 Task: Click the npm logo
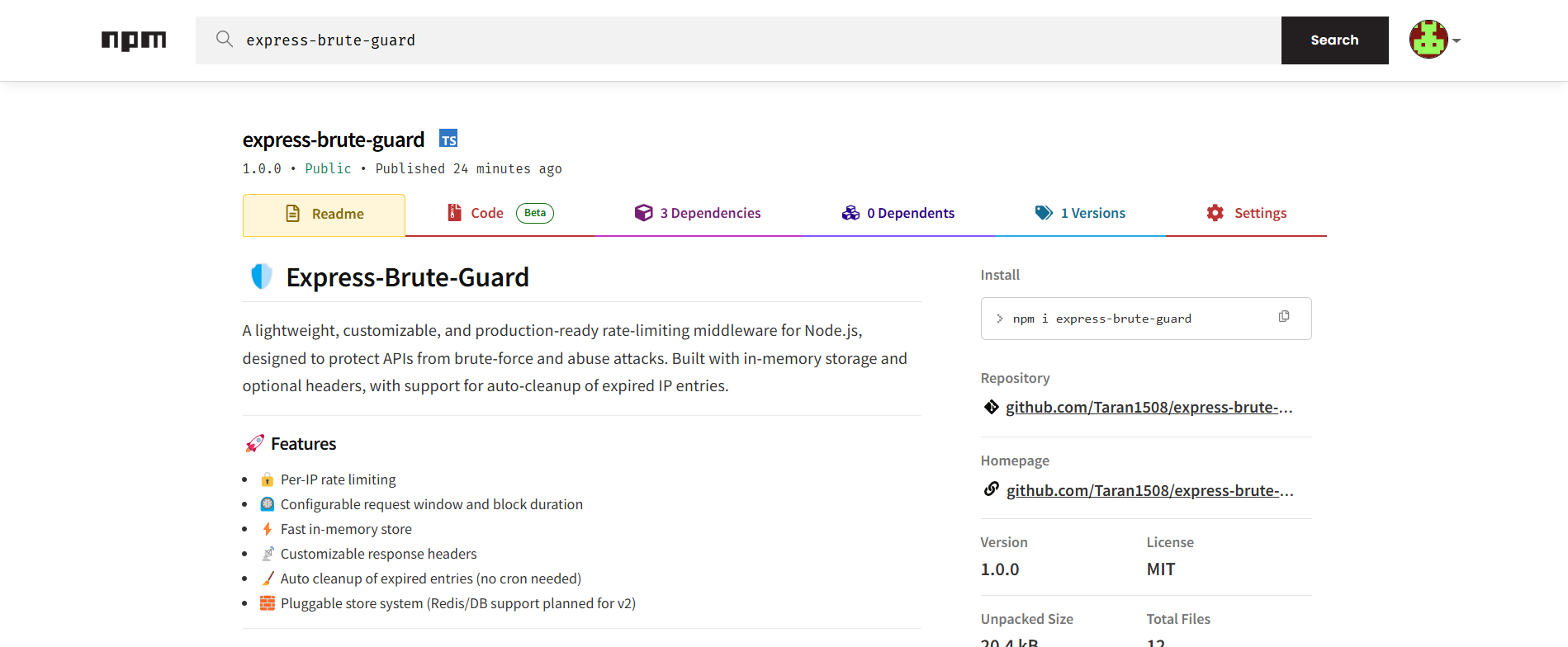[x=134, y=40]
